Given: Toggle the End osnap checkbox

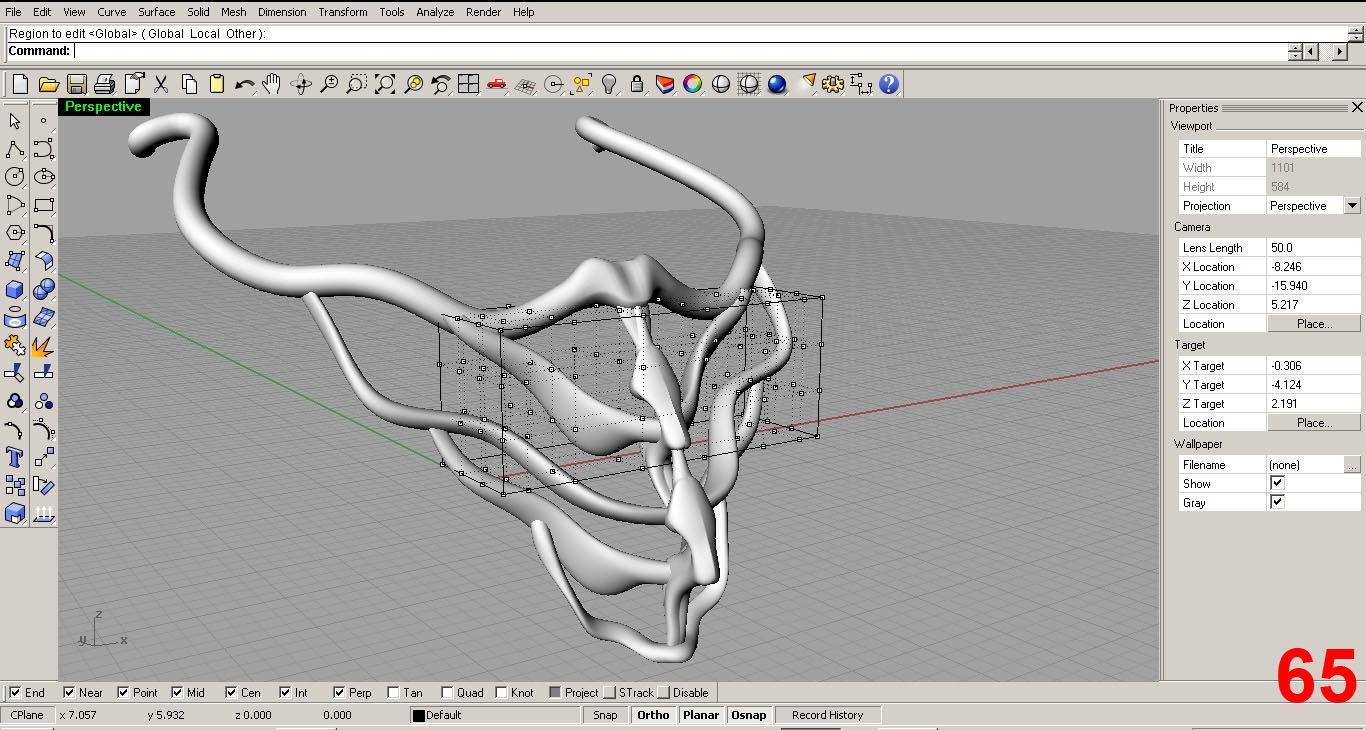Looking at the screenshot, I should pos(15,692).
